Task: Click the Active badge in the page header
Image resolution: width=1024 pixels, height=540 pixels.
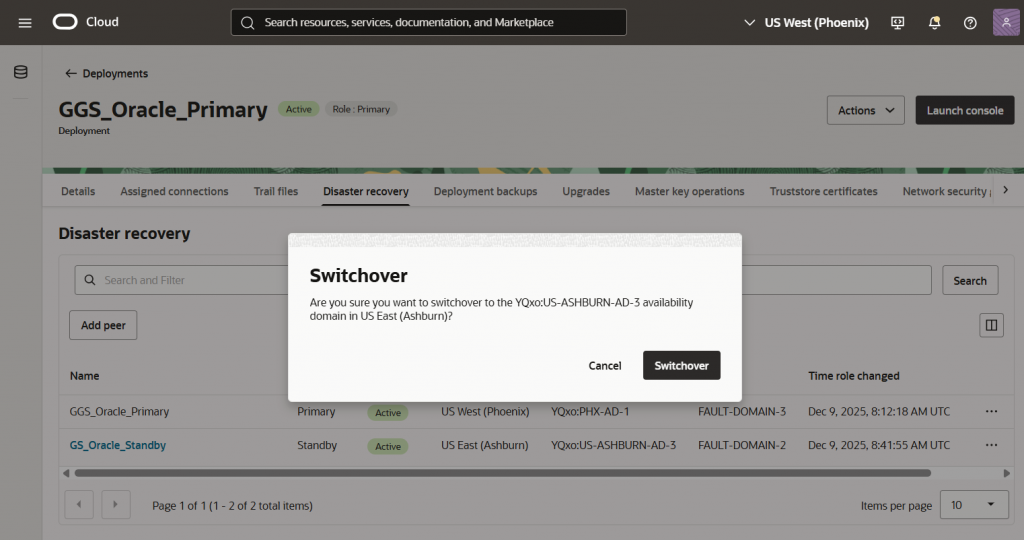Action: tap(298, 109)
